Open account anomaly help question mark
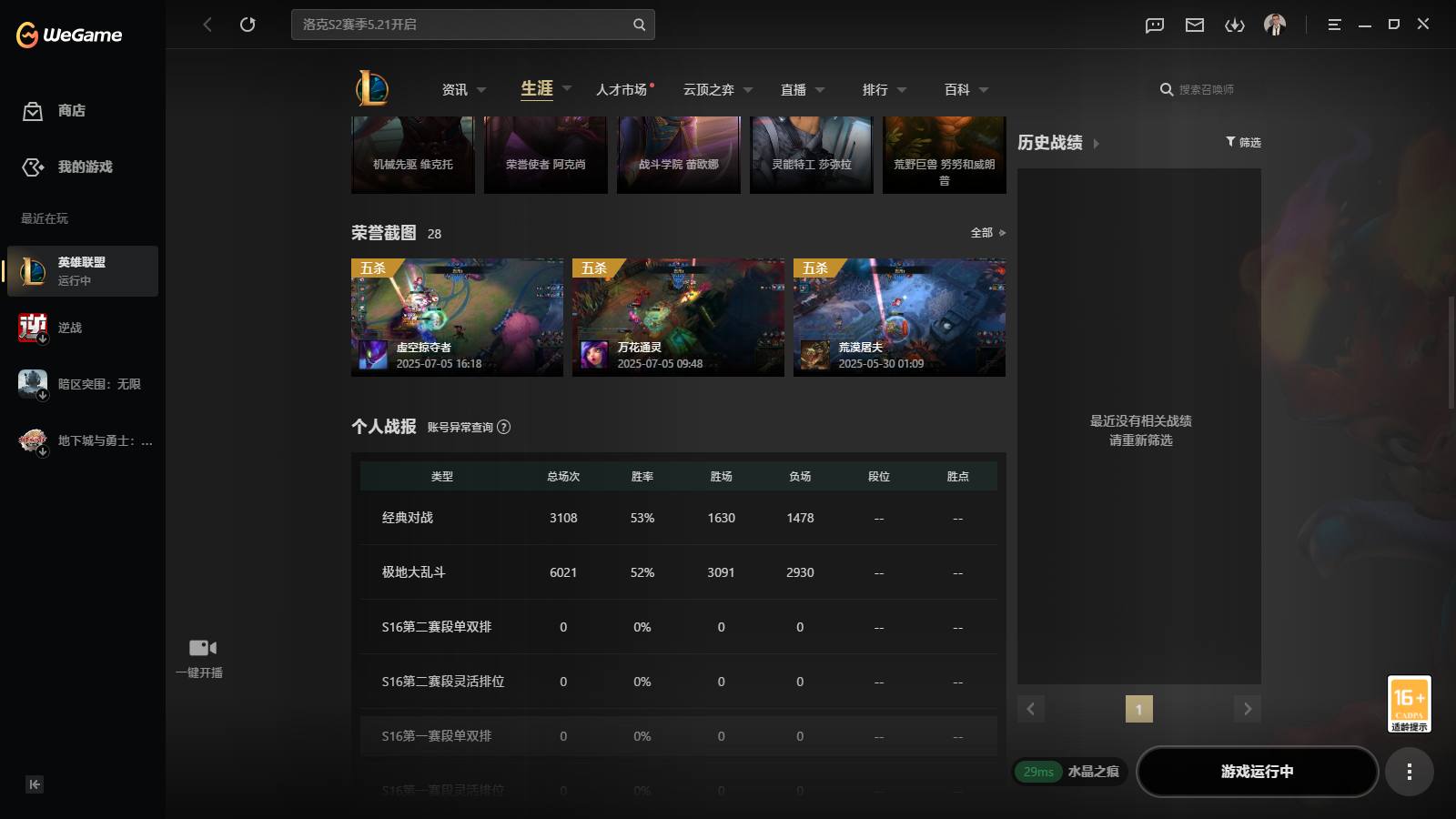The height and width of the screenshot is (819, 1456). coord(504,427)
